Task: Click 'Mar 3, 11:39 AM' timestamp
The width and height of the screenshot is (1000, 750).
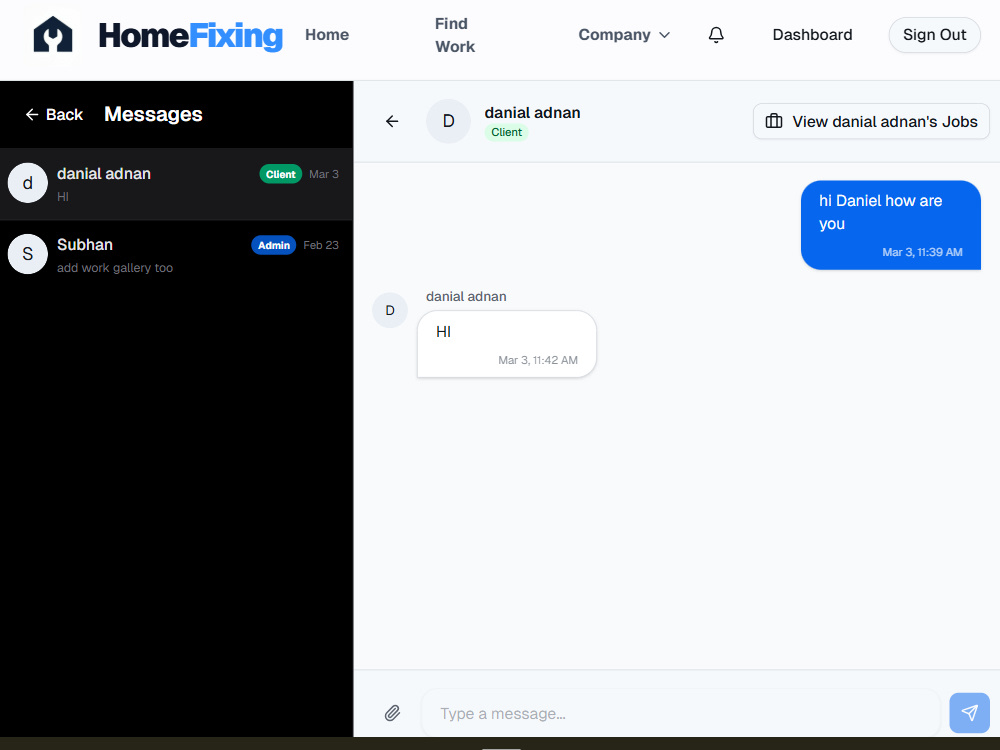Action: [922, 253]
